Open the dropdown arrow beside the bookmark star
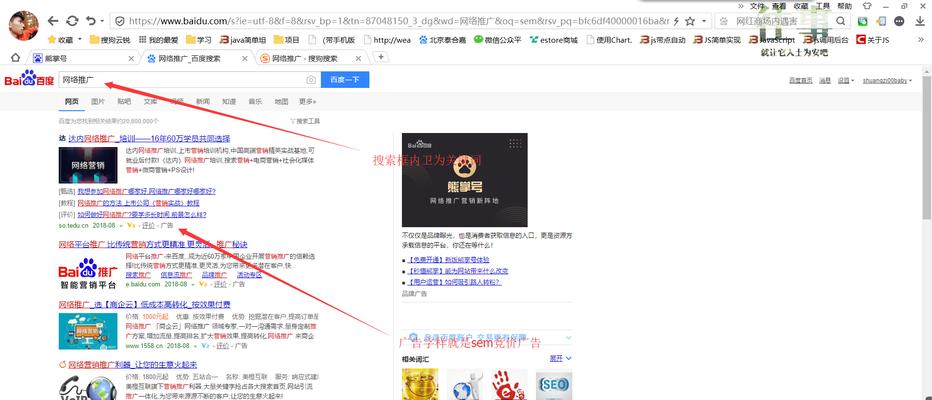Image resolution: width=932 pixels, height=400 pixels. 704,21
